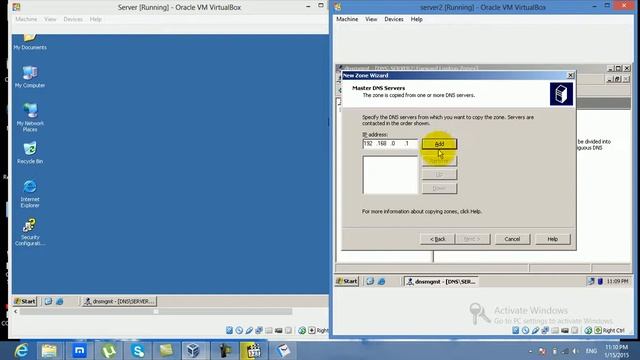Click the empty DNS servers list box
The image size is (640, 360).
coord(390,175)
